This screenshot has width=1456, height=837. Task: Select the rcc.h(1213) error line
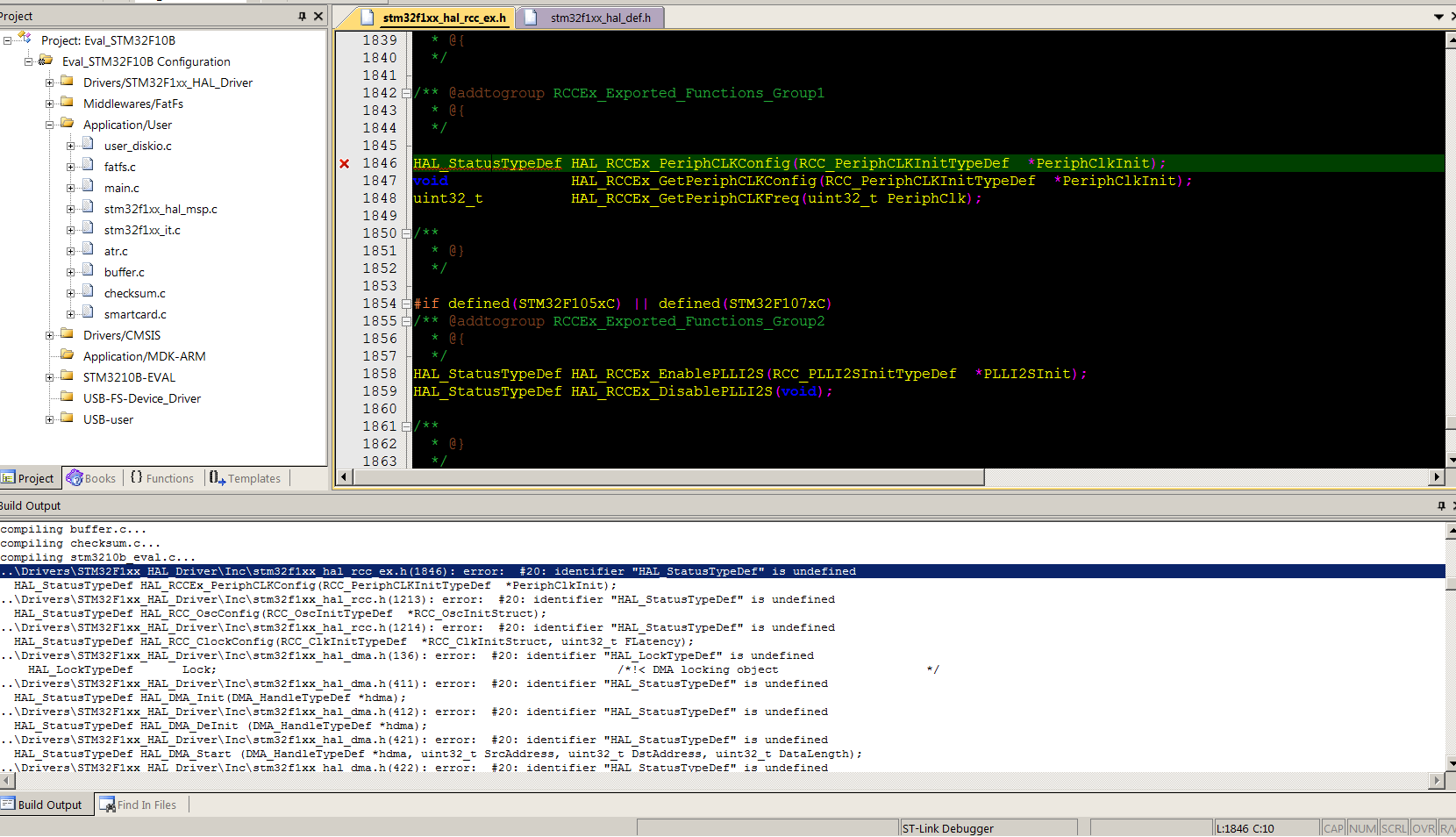point(418,599)
